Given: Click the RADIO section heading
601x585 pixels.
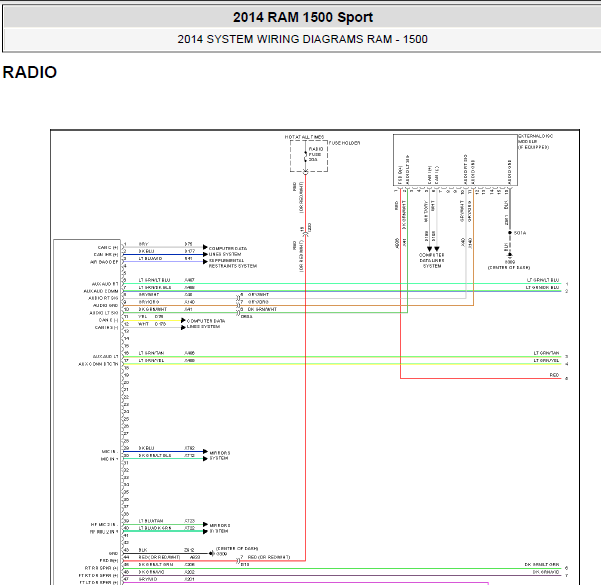Looking at the screenshot, I should [x=30, y=72].
